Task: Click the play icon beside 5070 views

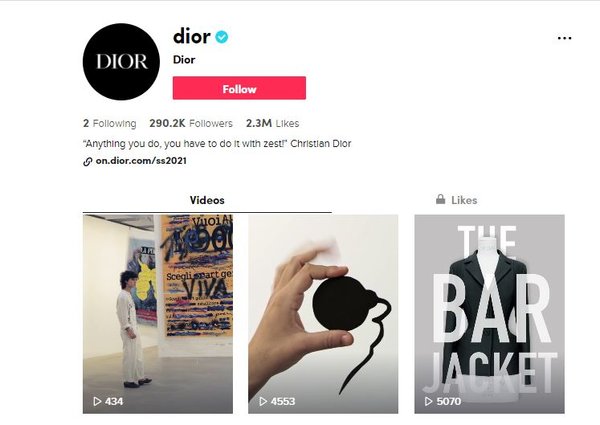Action: (429, 401)
